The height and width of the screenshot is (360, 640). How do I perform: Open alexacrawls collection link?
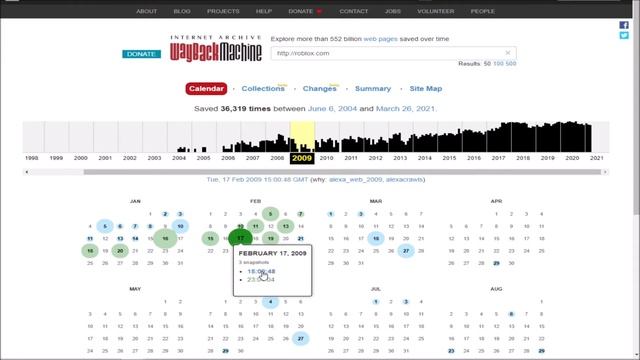click(404, 180)
